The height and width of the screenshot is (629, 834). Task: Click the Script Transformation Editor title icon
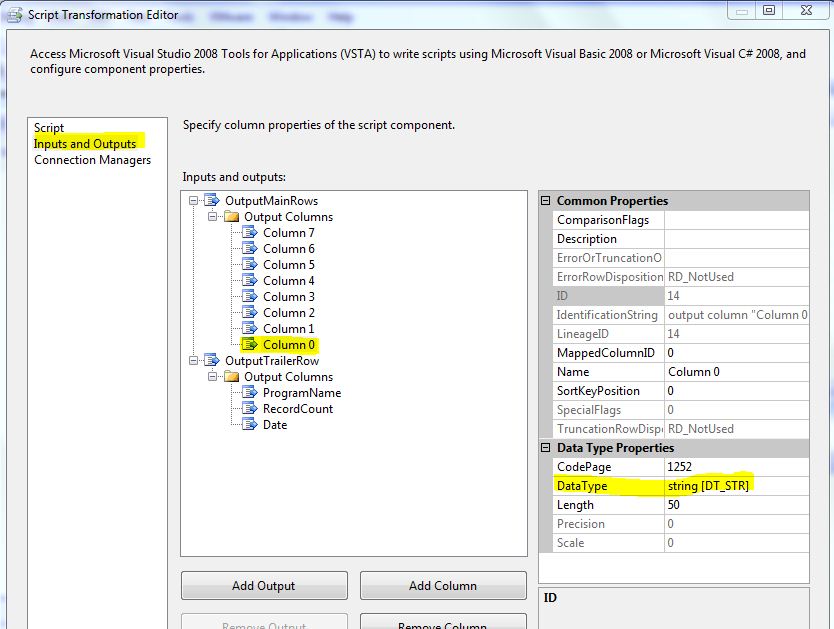[x=14, y=14]
